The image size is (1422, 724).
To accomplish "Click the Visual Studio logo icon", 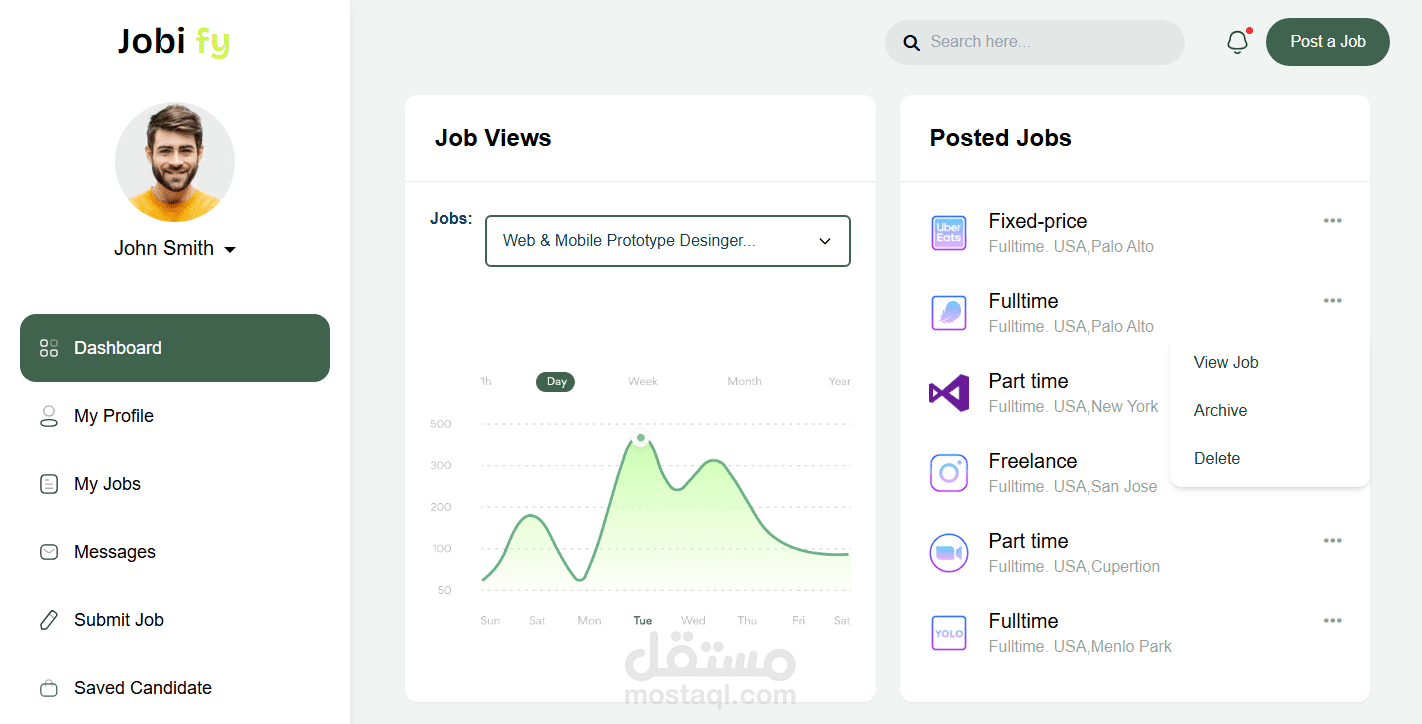I will pos(948,393).
